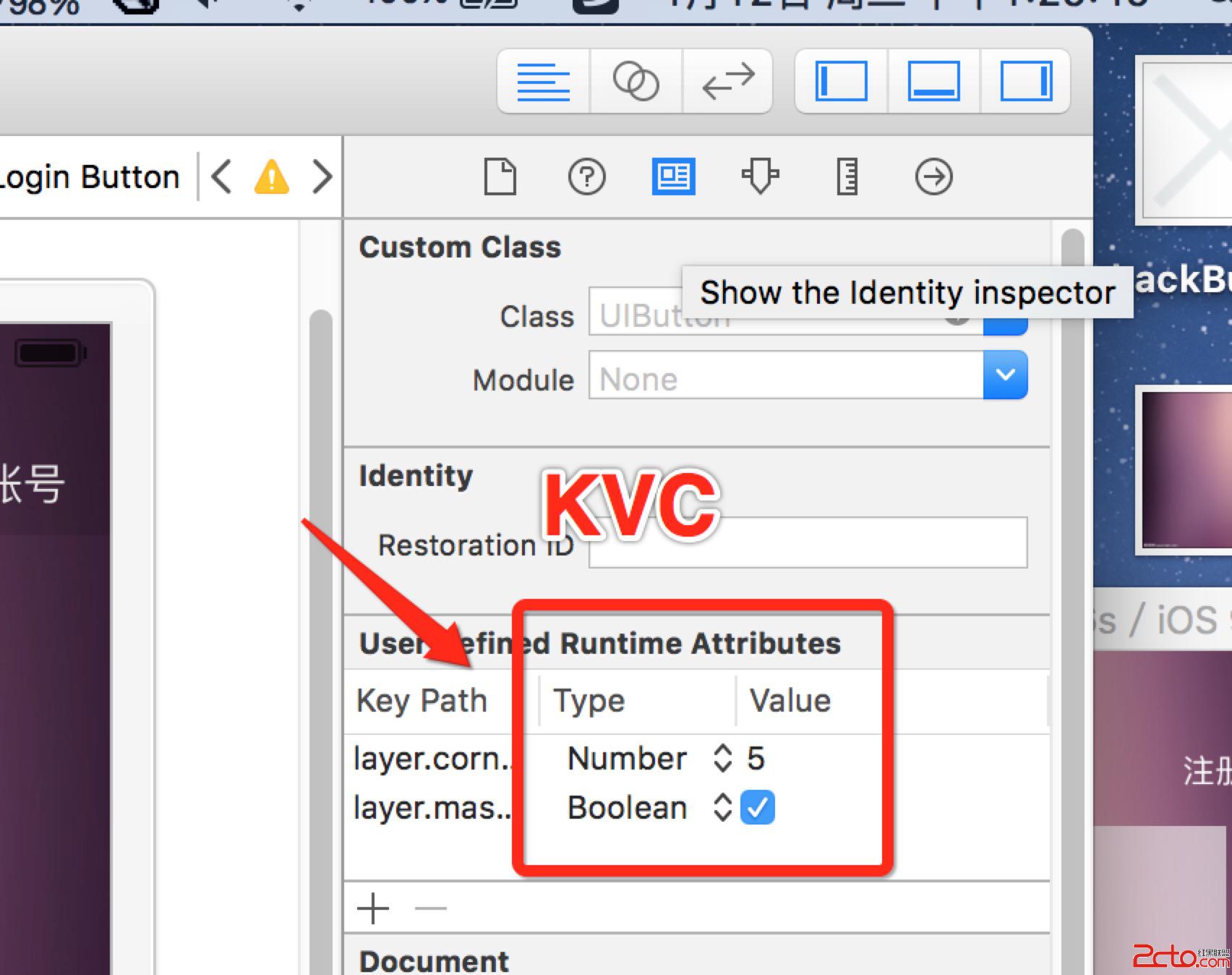Click the Identity section header
Screen dimensions: 1232x975
(x=416, y=476)
